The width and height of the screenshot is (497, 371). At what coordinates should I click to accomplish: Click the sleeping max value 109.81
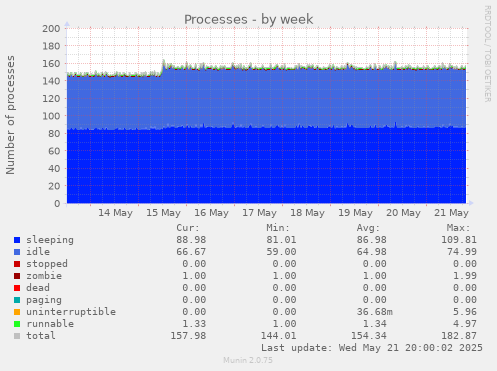click(x=459, y=240)
